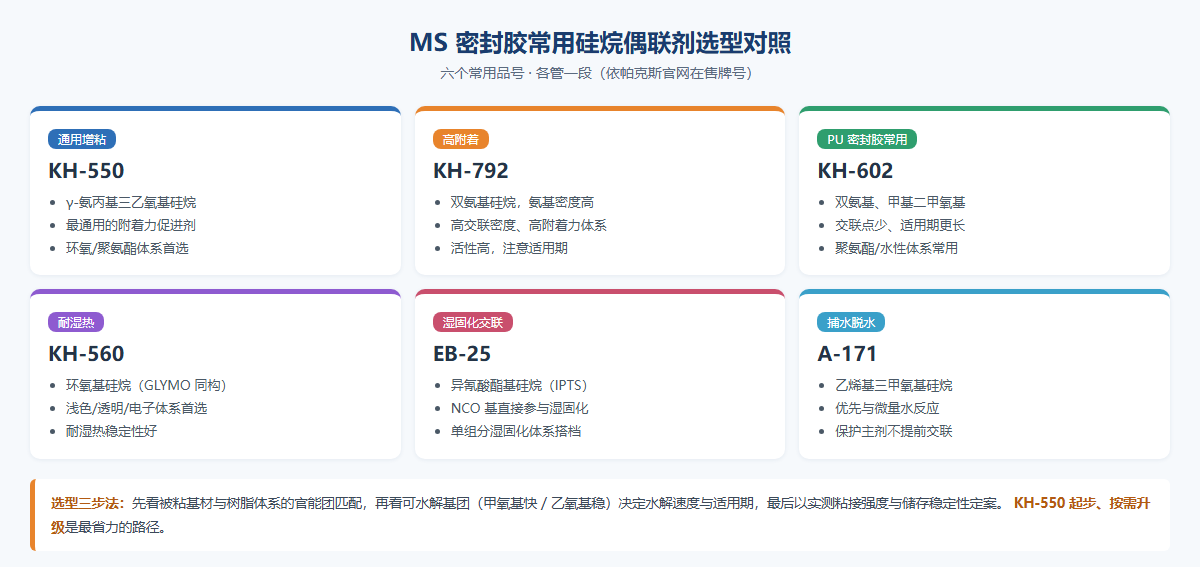Image resolution: width=1200 pixels, height=567 pixels.
Task: Select the KH-602 heading
Action: pos(855,170)
